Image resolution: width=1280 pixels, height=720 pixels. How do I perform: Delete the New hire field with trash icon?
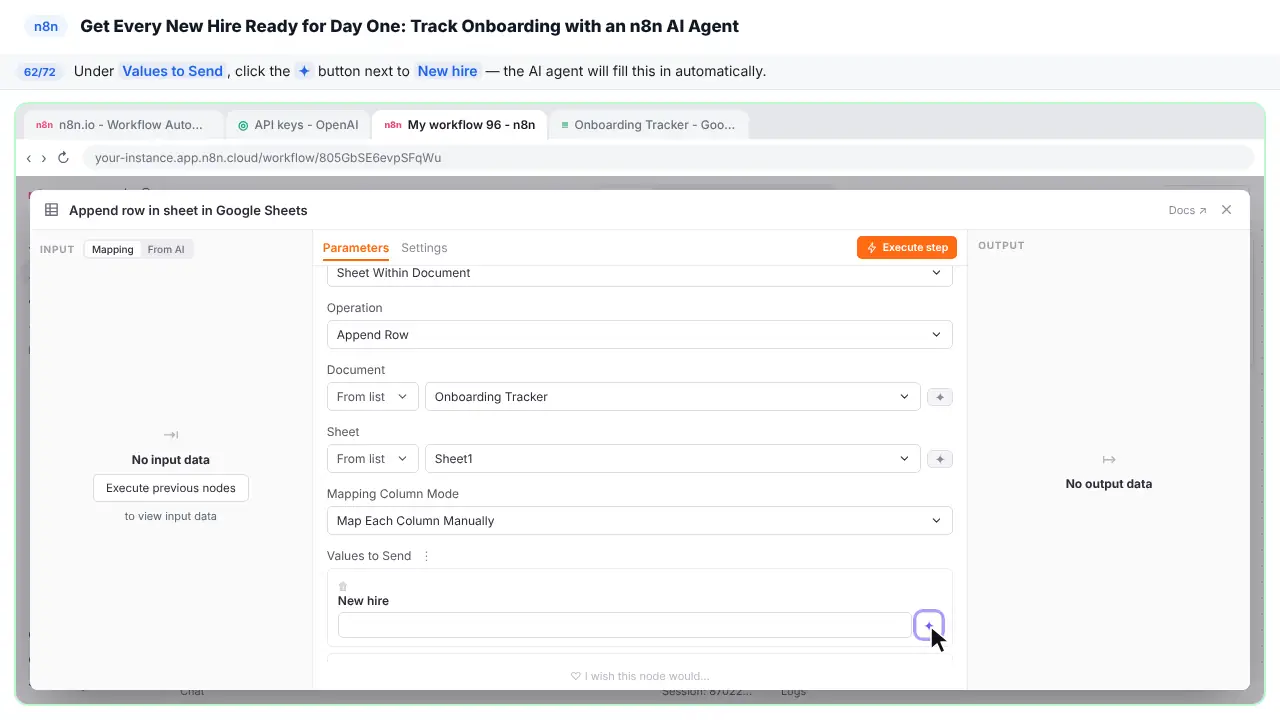[343, 586]
